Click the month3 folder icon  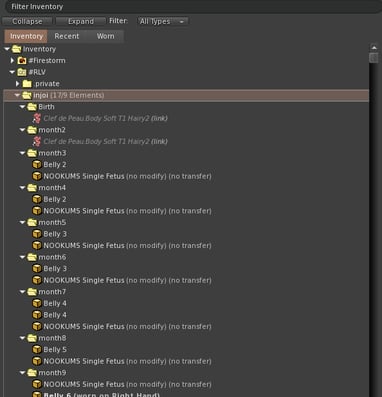pyautogui.click(x=32, y=153)
